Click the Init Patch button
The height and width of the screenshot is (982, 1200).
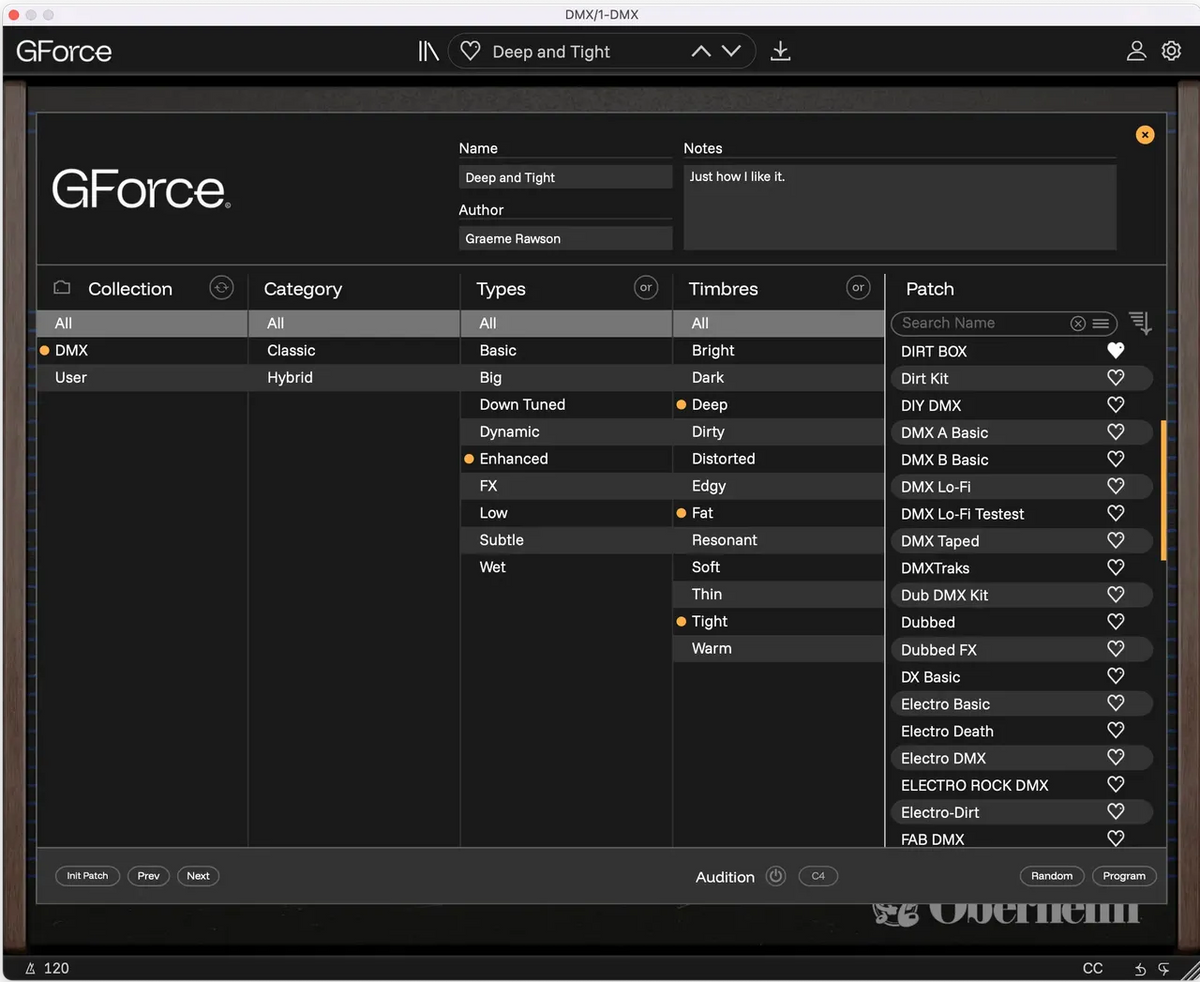click(x=88, y=876)
